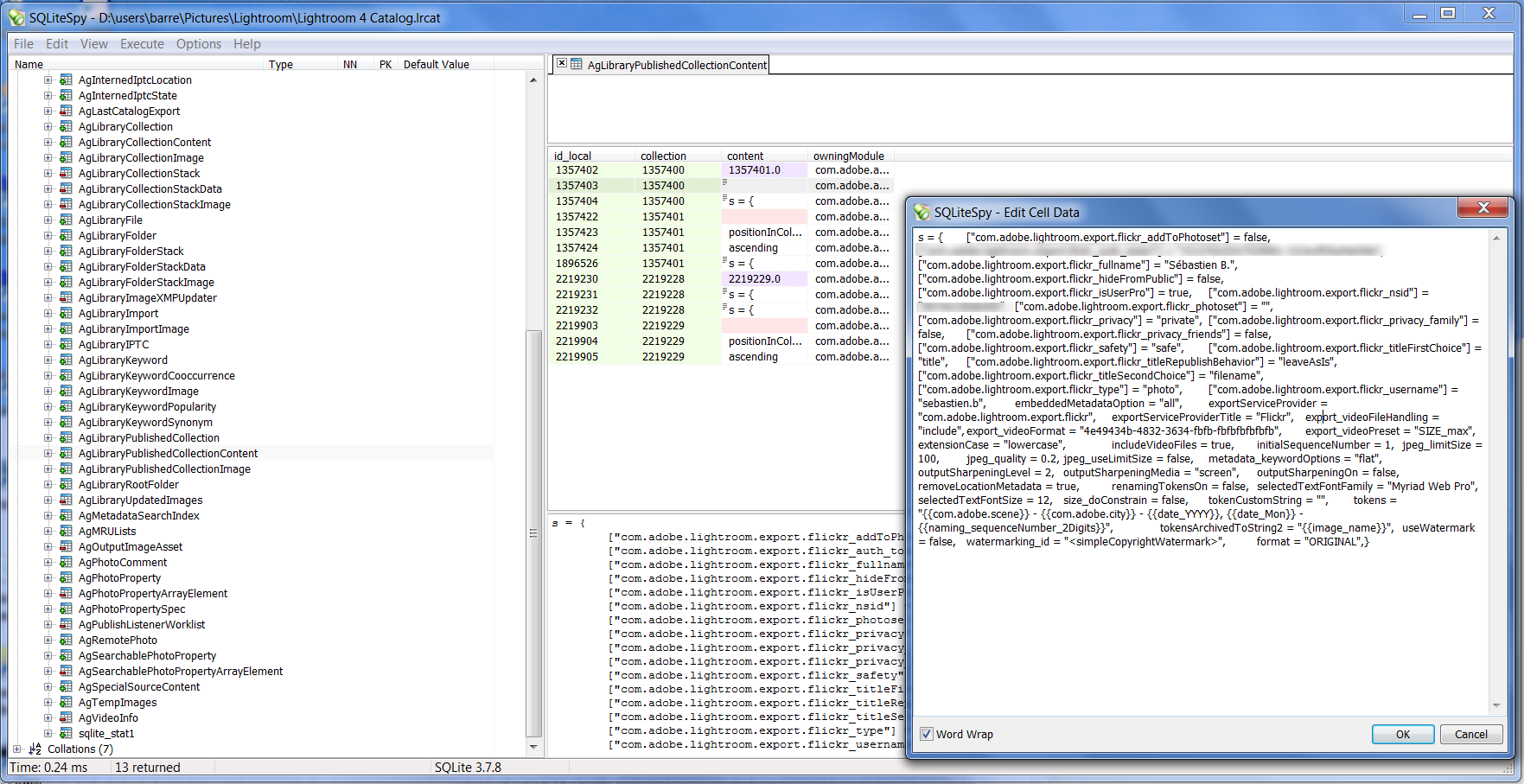
Task: Click the Name column header in schema tree
Action: (x=137, y=65)
